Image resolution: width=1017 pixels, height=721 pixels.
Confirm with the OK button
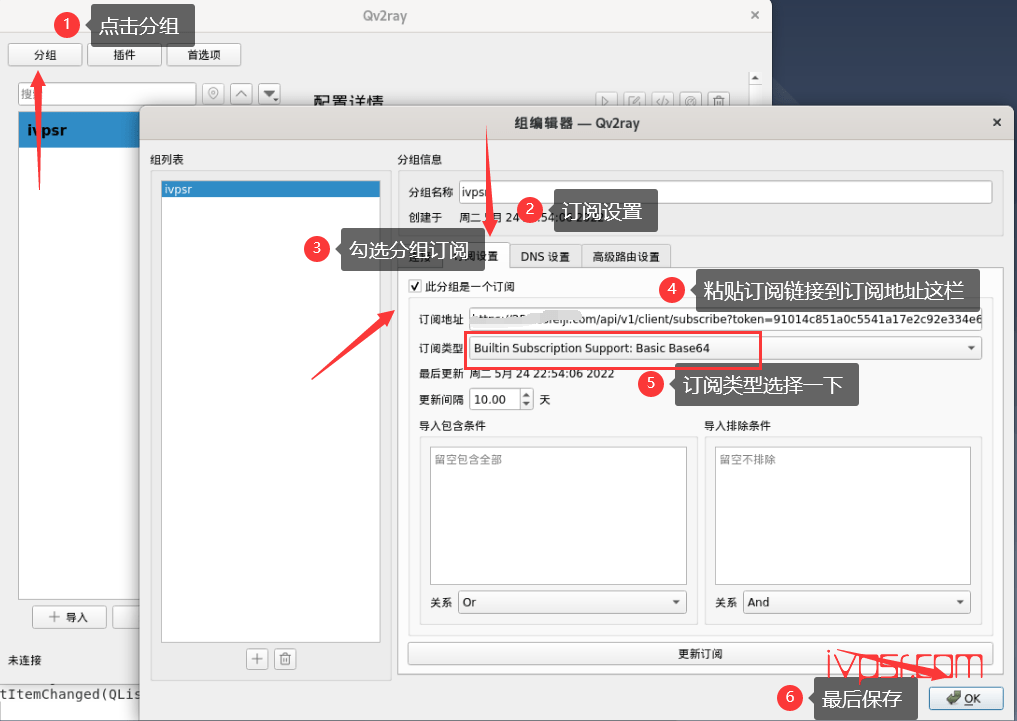966,698
